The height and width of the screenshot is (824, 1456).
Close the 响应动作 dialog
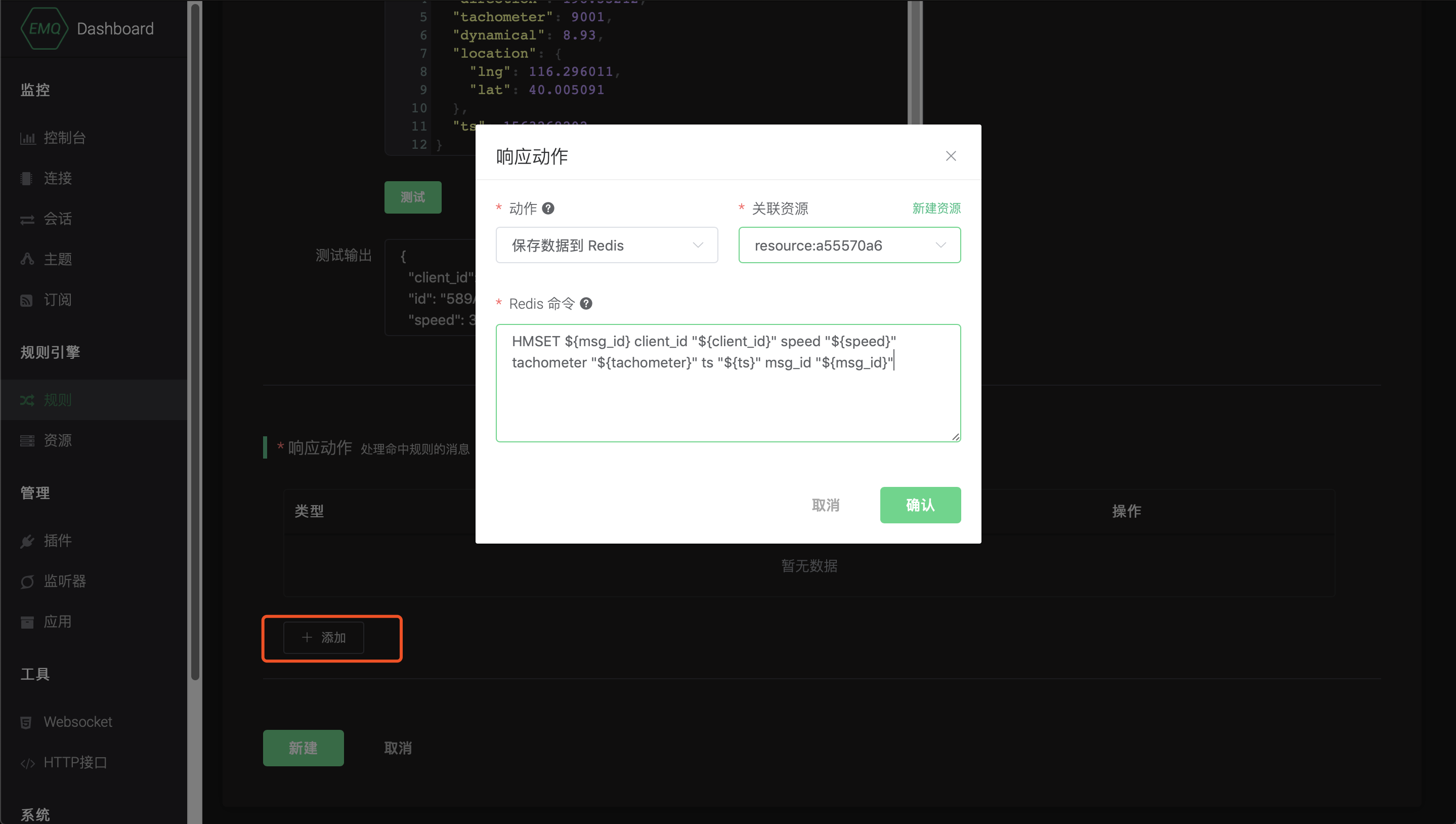[x=950, y=155]
